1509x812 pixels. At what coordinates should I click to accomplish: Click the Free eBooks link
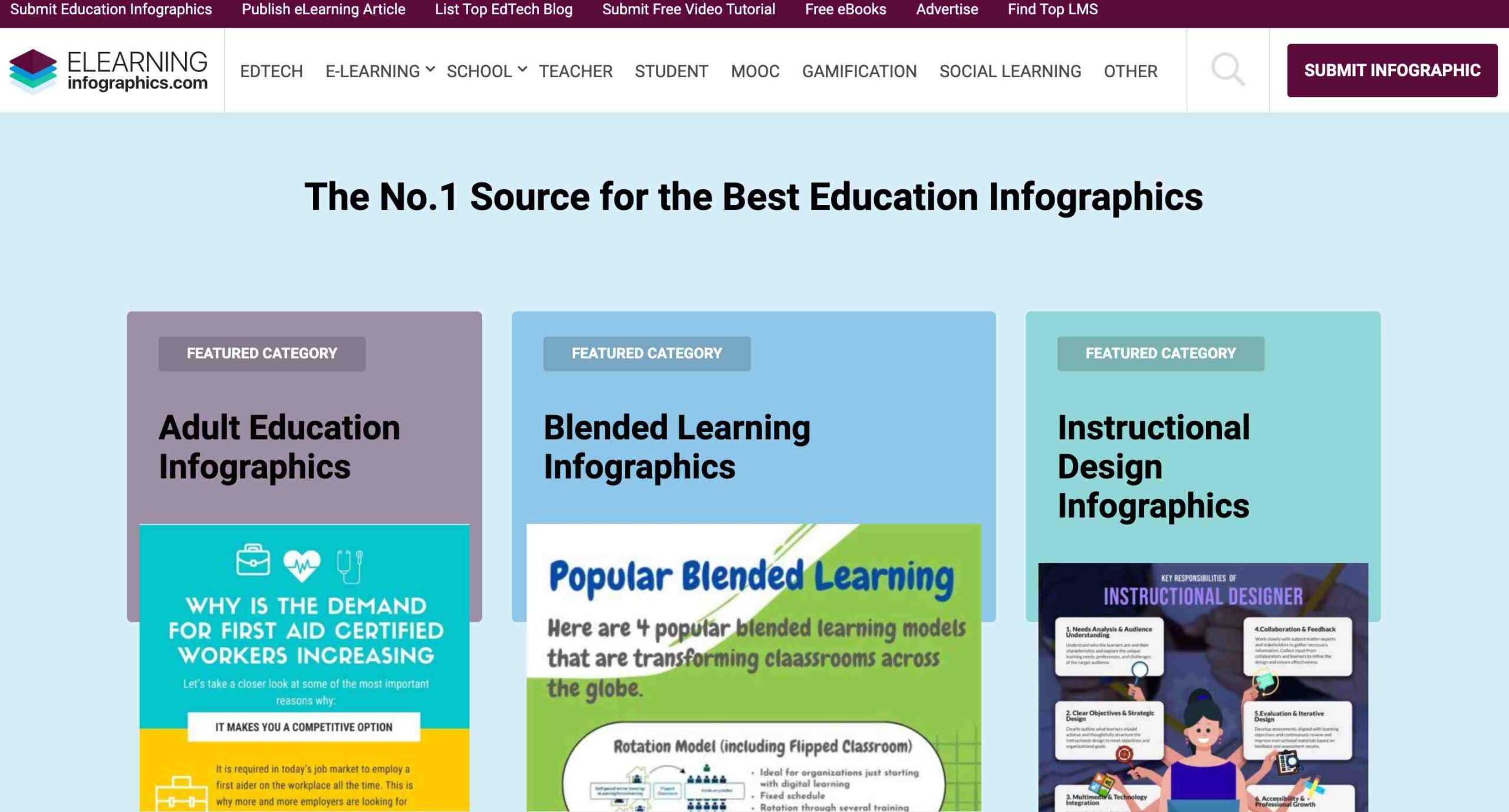[x=845, y=9]
